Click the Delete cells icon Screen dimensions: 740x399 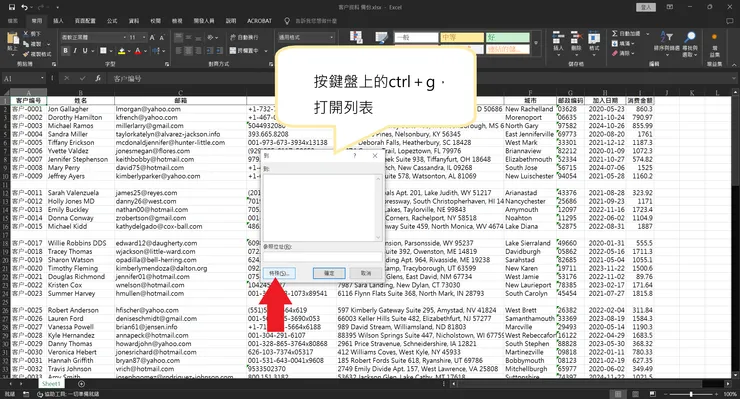tap(576, 38)
